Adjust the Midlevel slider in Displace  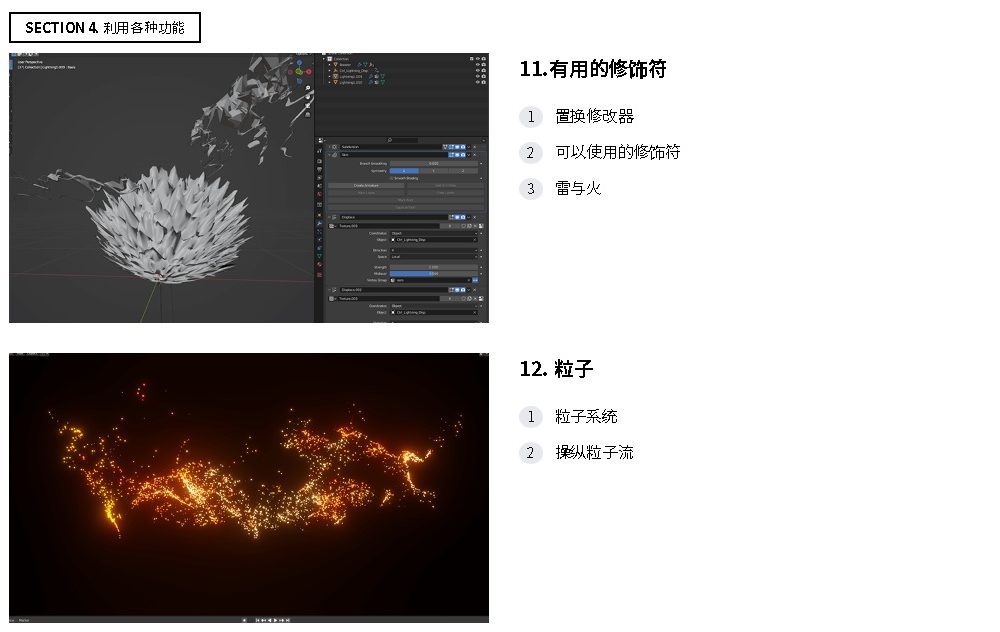click(x=432, y=274)
